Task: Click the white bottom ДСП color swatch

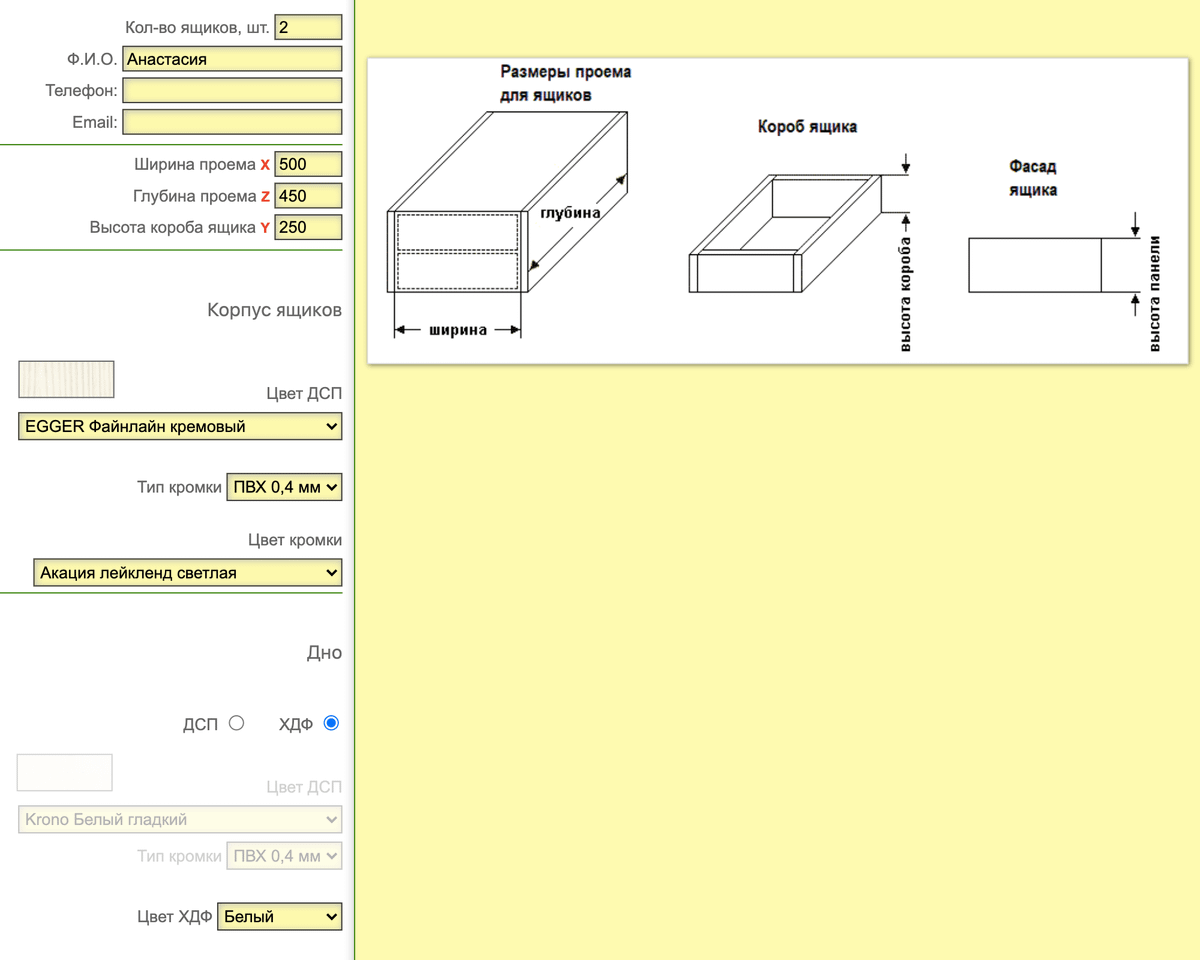Action: (65, 772)
